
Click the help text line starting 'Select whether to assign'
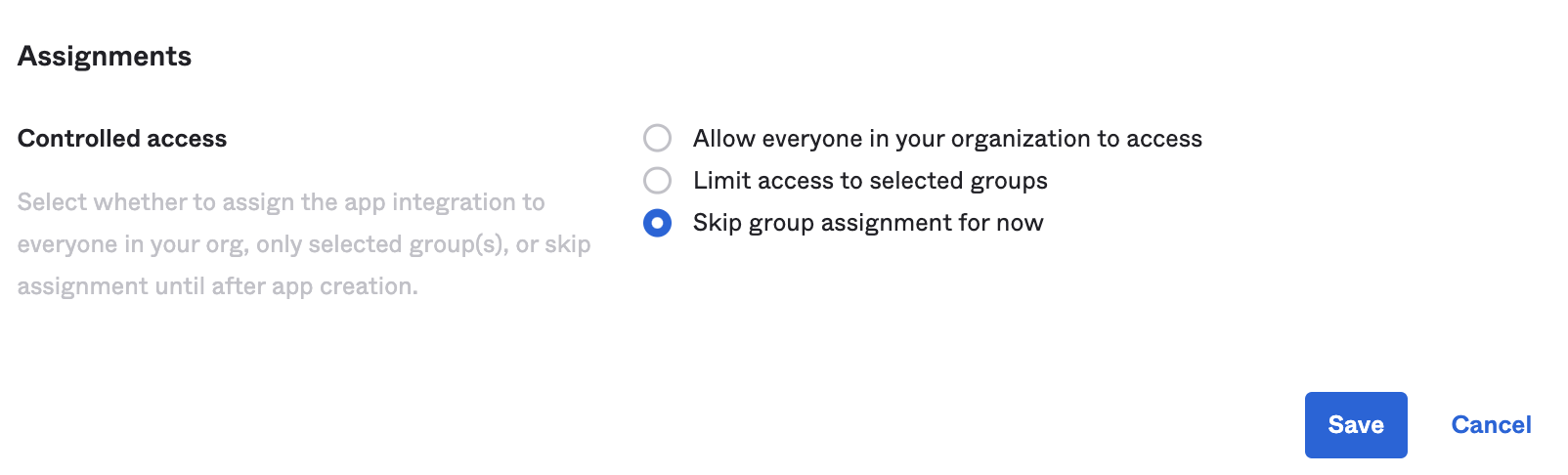tap(281, 202)
